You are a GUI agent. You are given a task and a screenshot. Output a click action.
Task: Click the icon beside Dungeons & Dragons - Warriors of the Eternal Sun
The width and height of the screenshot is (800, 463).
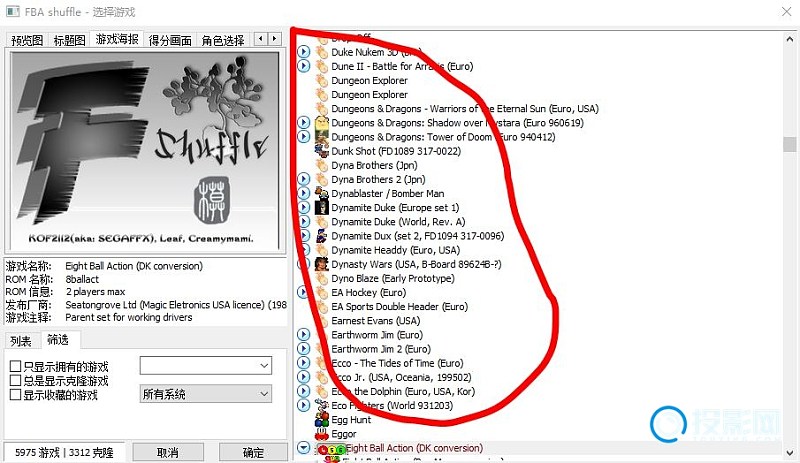point(321,109)
